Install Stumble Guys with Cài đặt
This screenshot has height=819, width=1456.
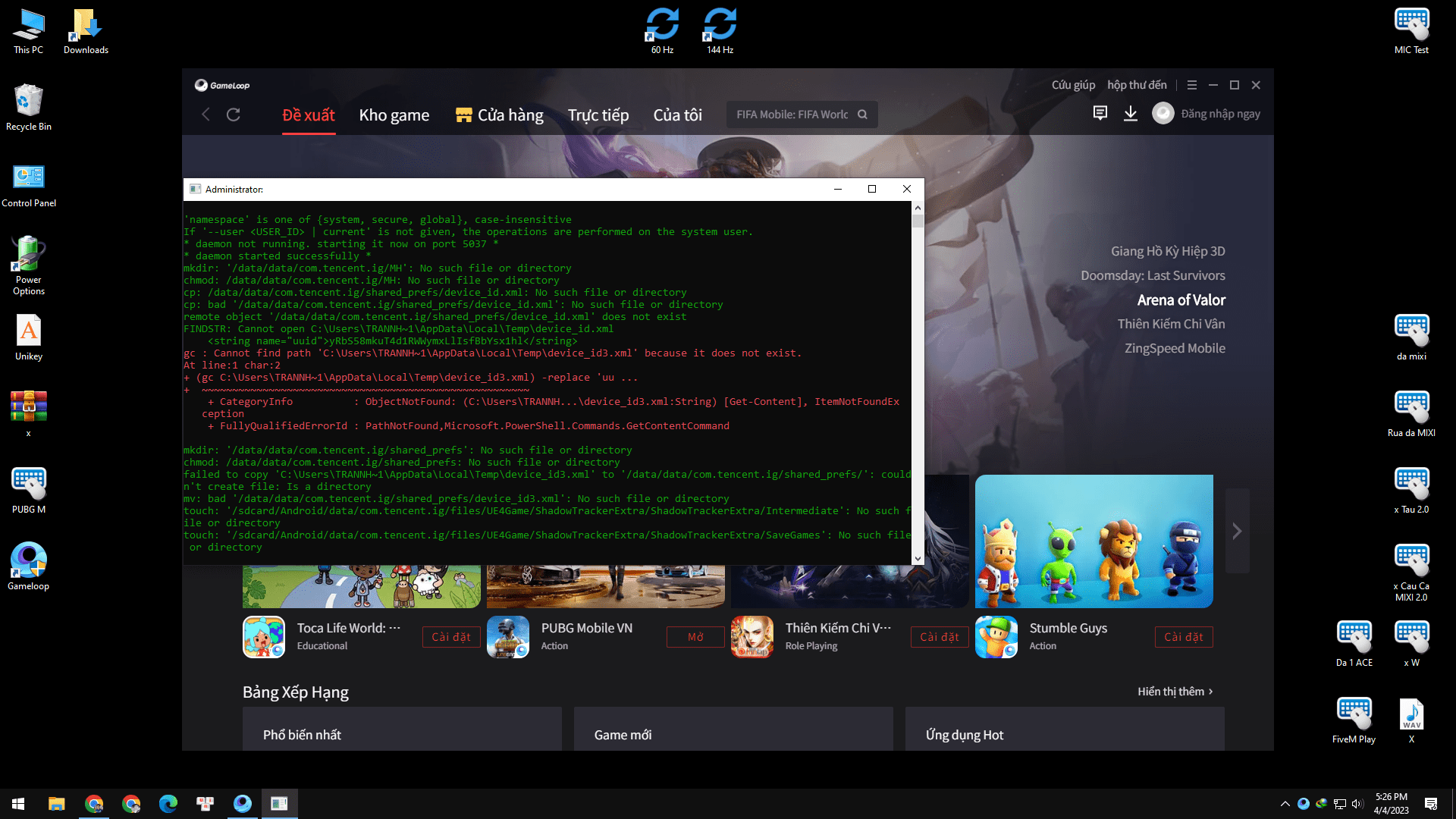(x=1184, y=637)
